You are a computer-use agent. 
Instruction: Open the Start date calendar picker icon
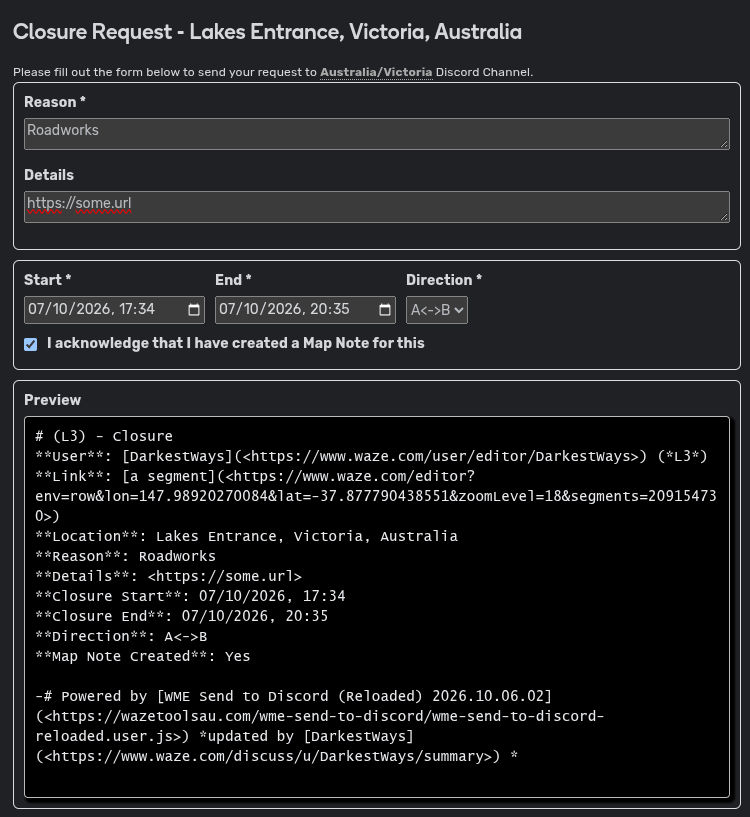[x=193, y=310]
